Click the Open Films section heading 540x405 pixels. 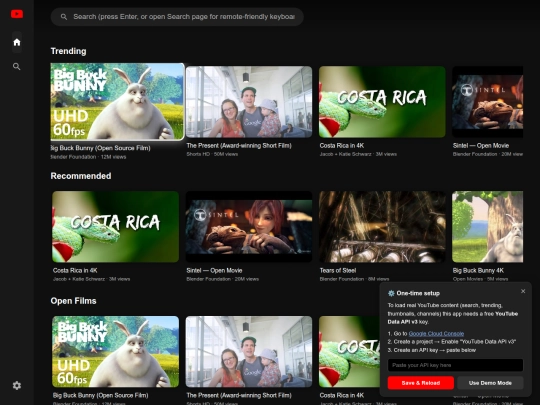73,301
